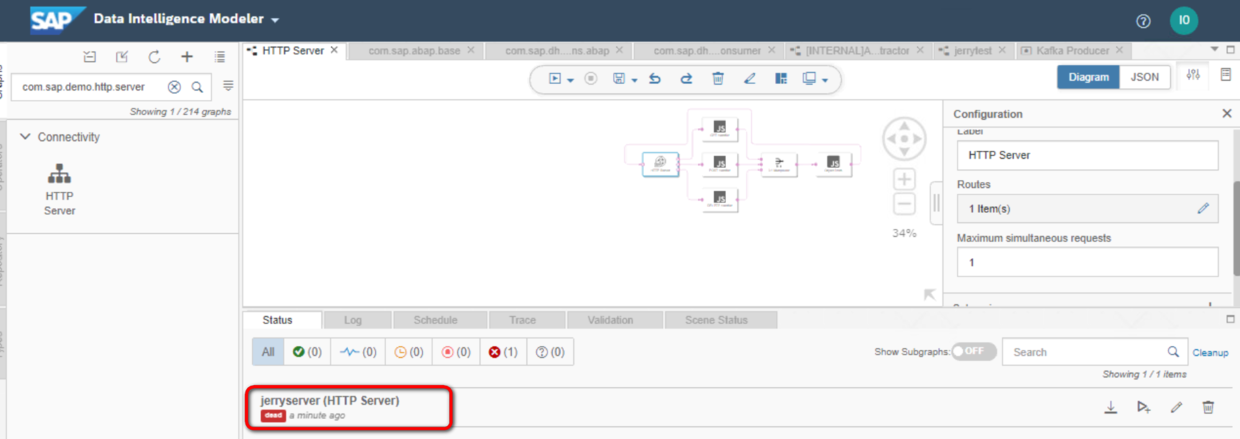The image size is (1240, 439).
Task: Filter by dead status (1)
Action: click(x=503, y=352)
